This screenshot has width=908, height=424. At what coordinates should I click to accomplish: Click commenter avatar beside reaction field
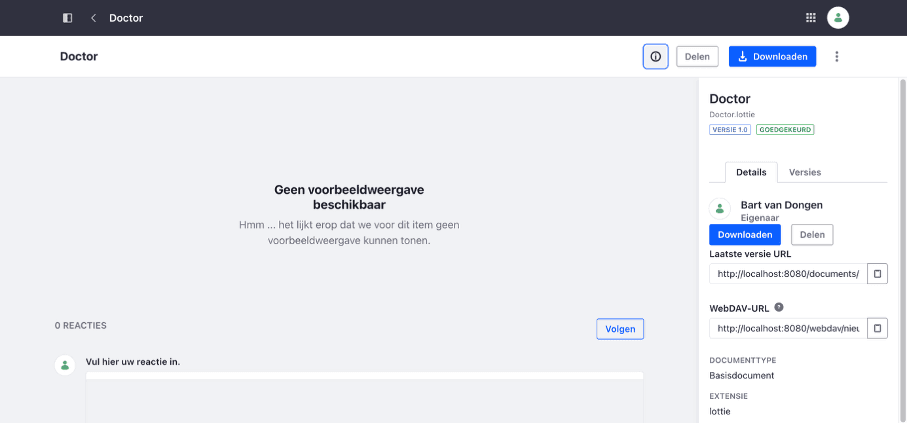pos(65,365)
